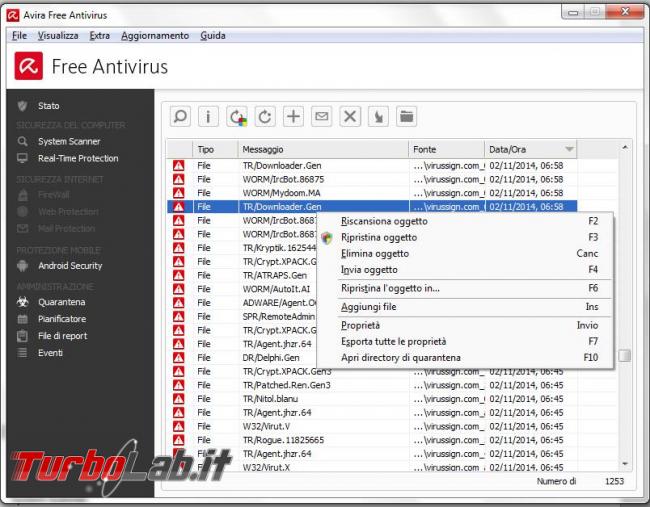
Task: Select the TR/Rogue.11825665 message text
Action: coord(284,440)
